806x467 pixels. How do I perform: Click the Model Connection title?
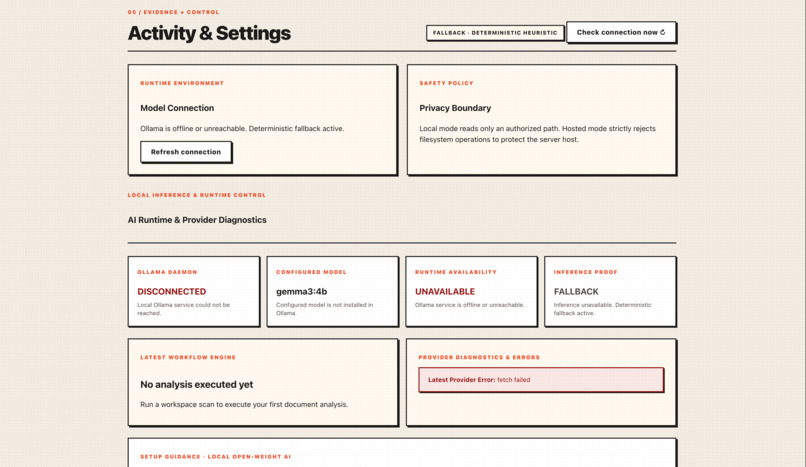click(x=177, y=108)
